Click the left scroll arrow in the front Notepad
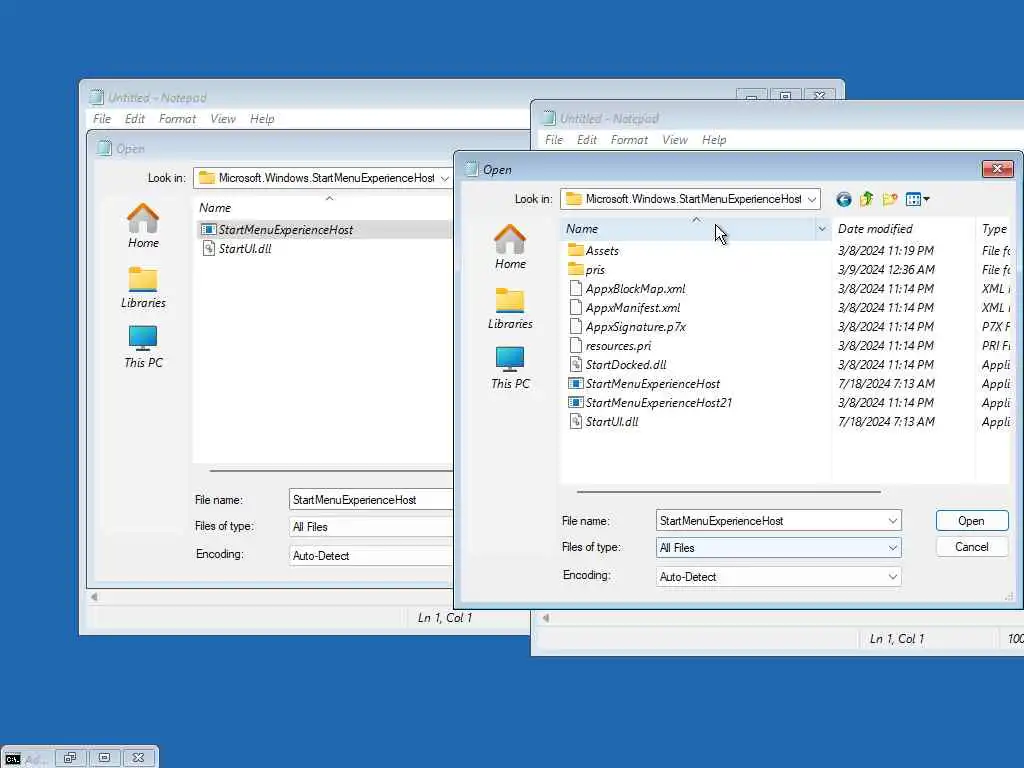 tap(546, 618)
